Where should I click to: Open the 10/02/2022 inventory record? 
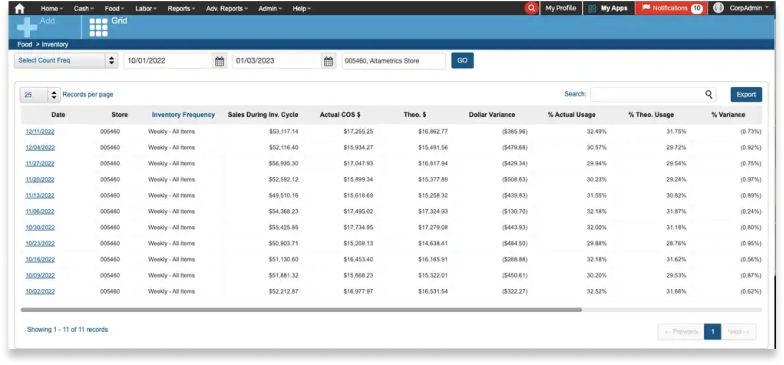(40, 292)
